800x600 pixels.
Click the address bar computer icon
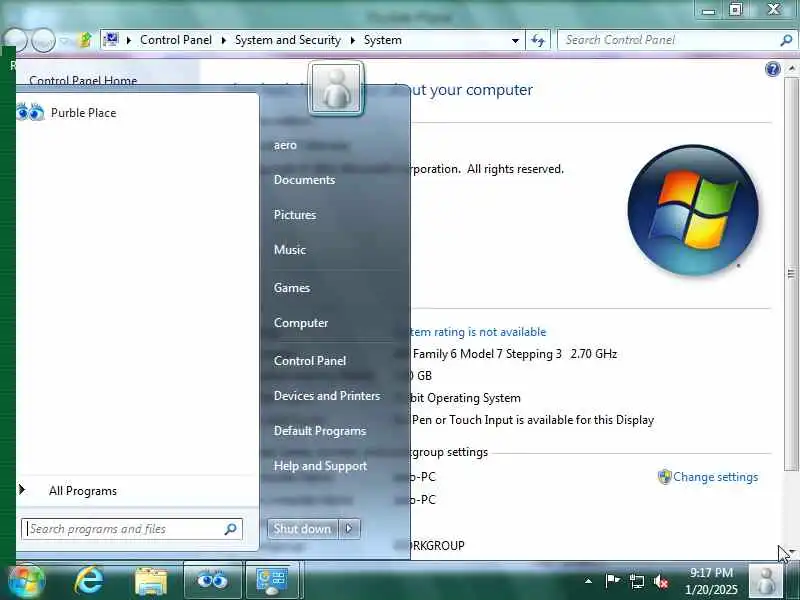(x=111, y=39)
